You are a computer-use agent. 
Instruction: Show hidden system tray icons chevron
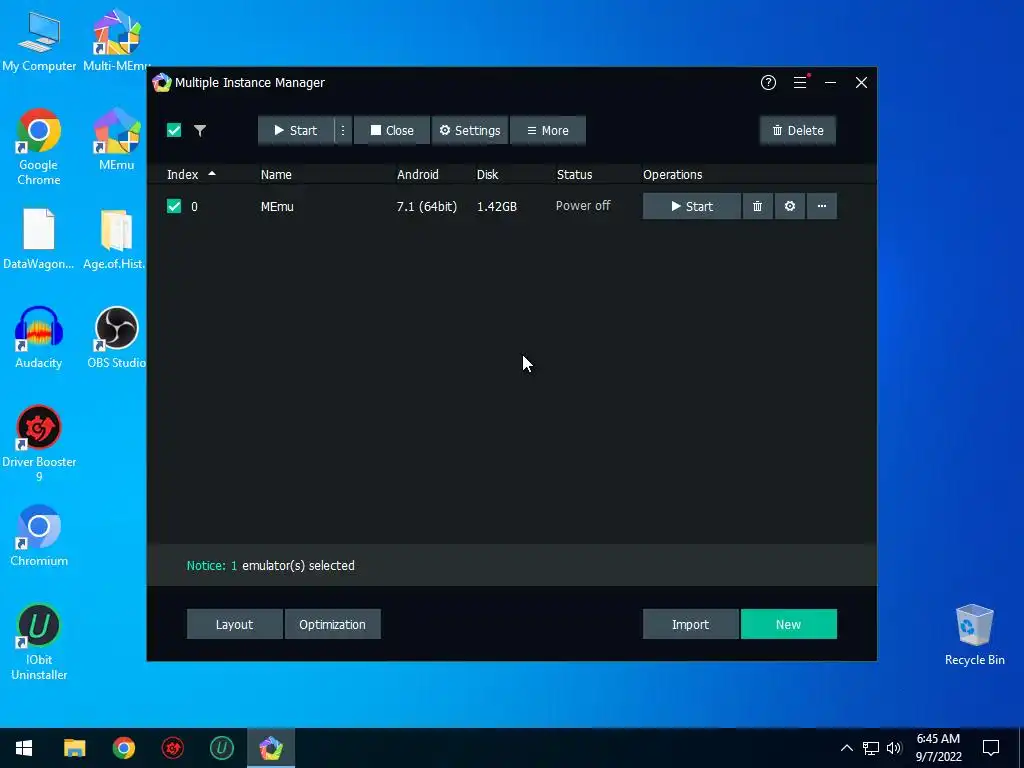pos(846,748)
